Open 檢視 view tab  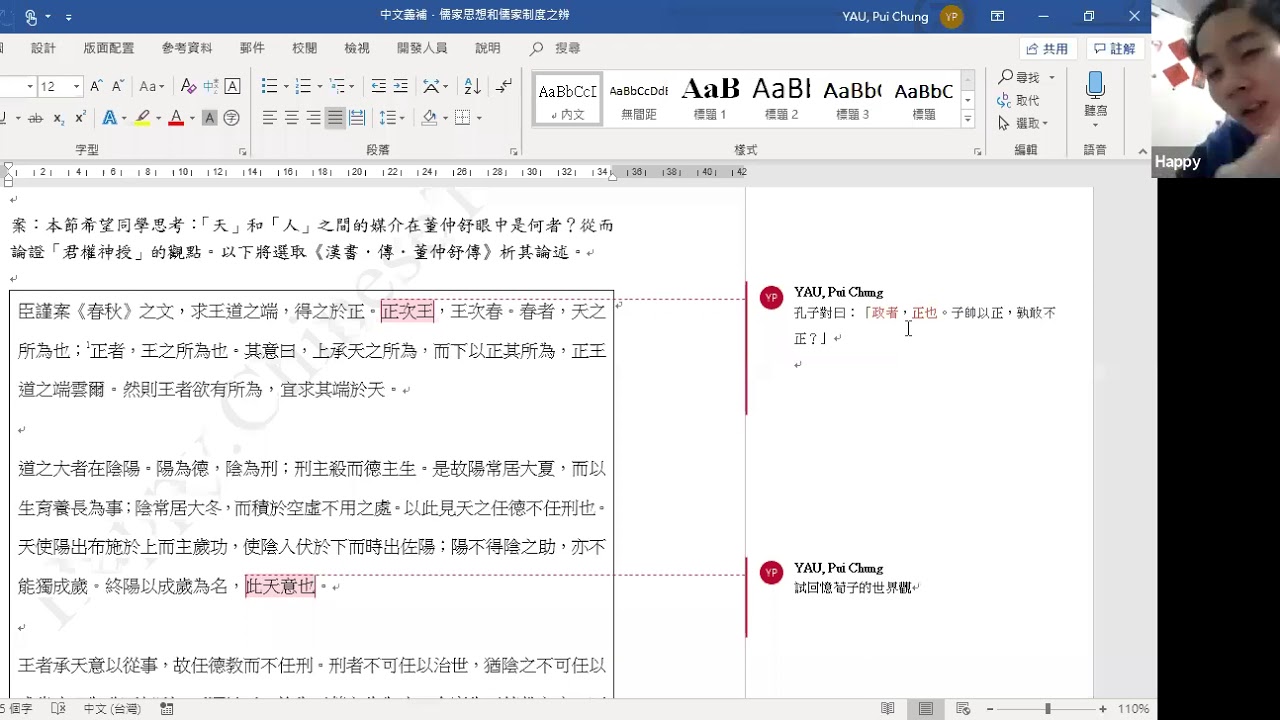[x=357, y=48]
